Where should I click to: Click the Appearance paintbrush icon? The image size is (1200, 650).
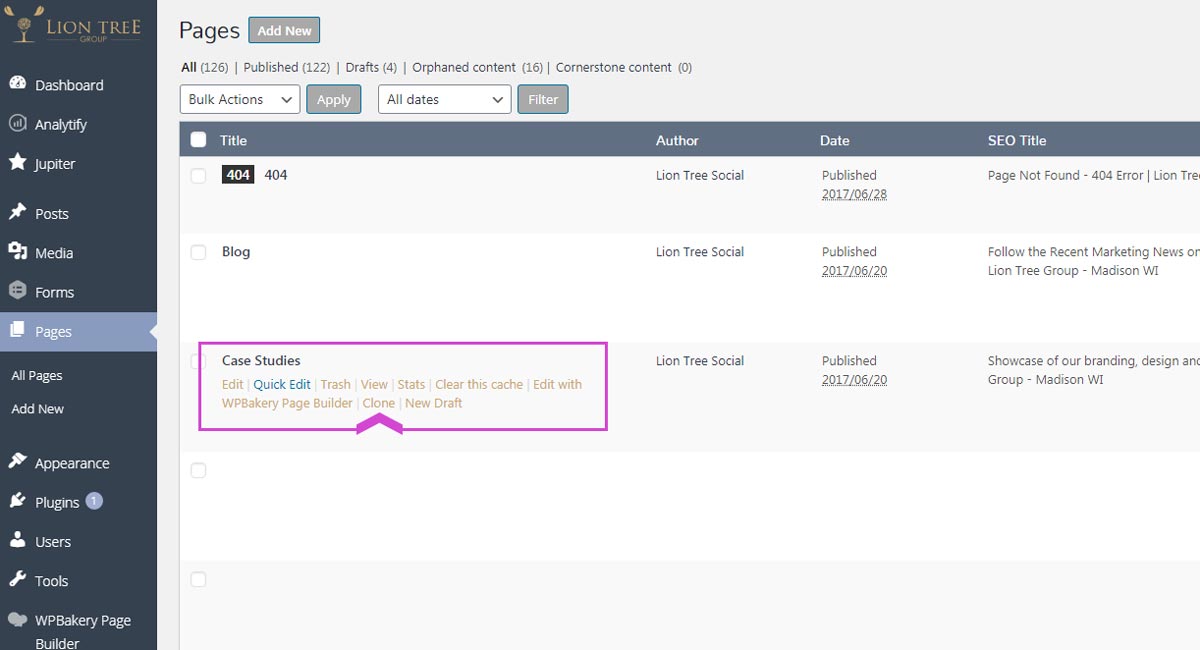point(17,462)
